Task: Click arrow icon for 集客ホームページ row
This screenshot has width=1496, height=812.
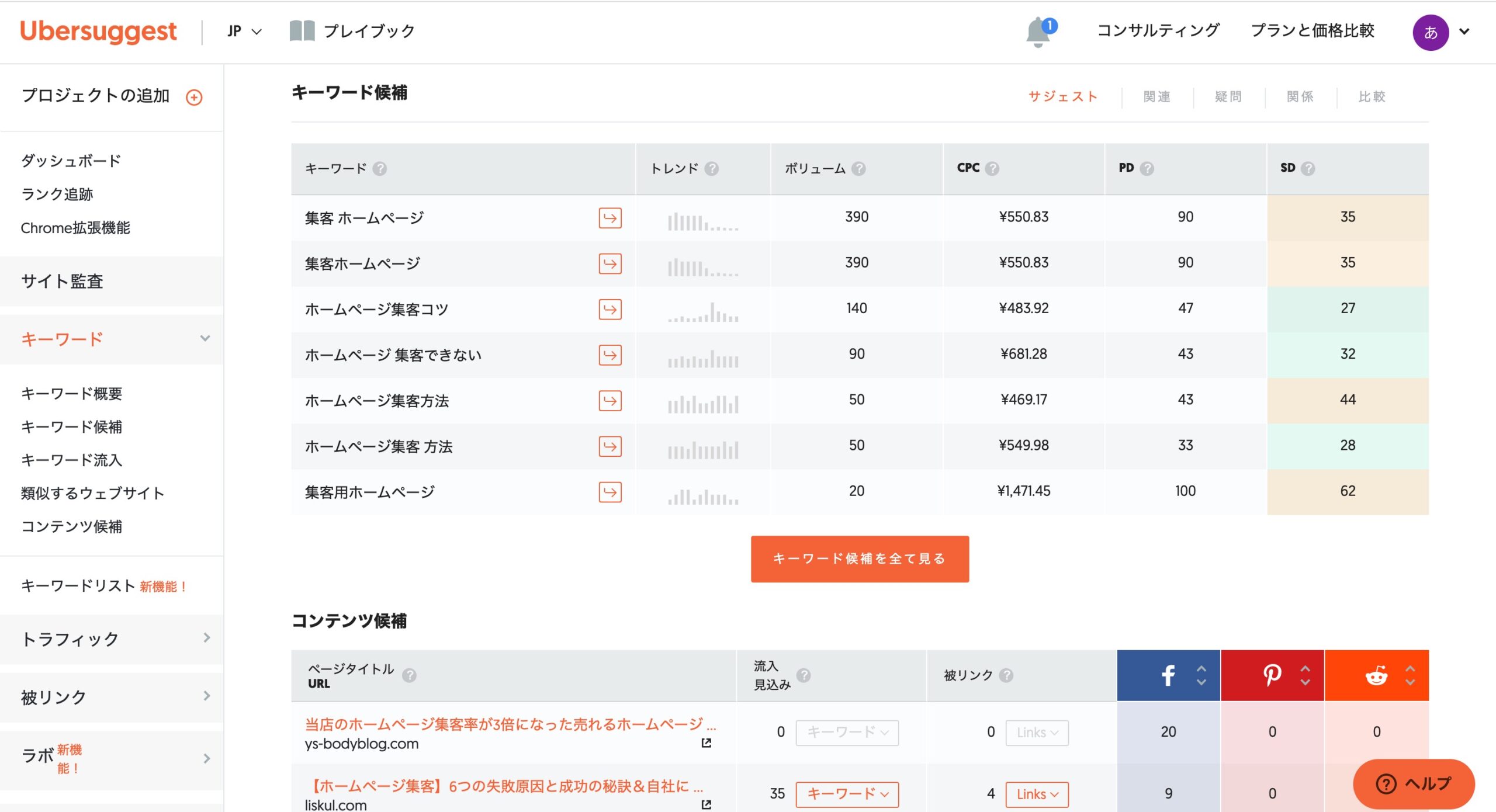Action: click(x=610, y=263)
